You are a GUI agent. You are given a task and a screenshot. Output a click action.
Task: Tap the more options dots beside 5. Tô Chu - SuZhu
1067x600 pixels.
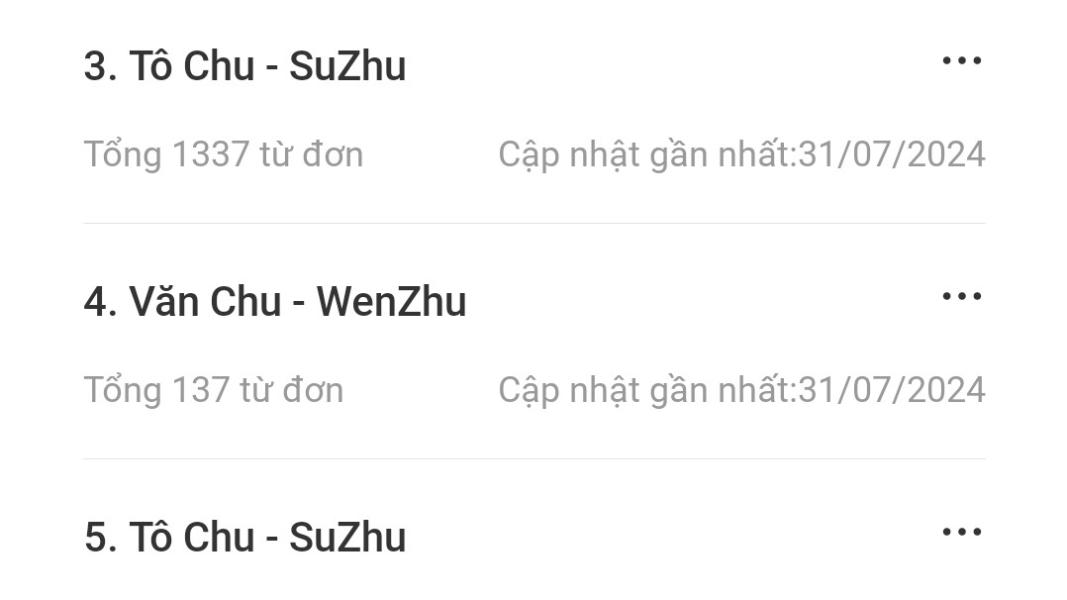(x=962, y=532)
